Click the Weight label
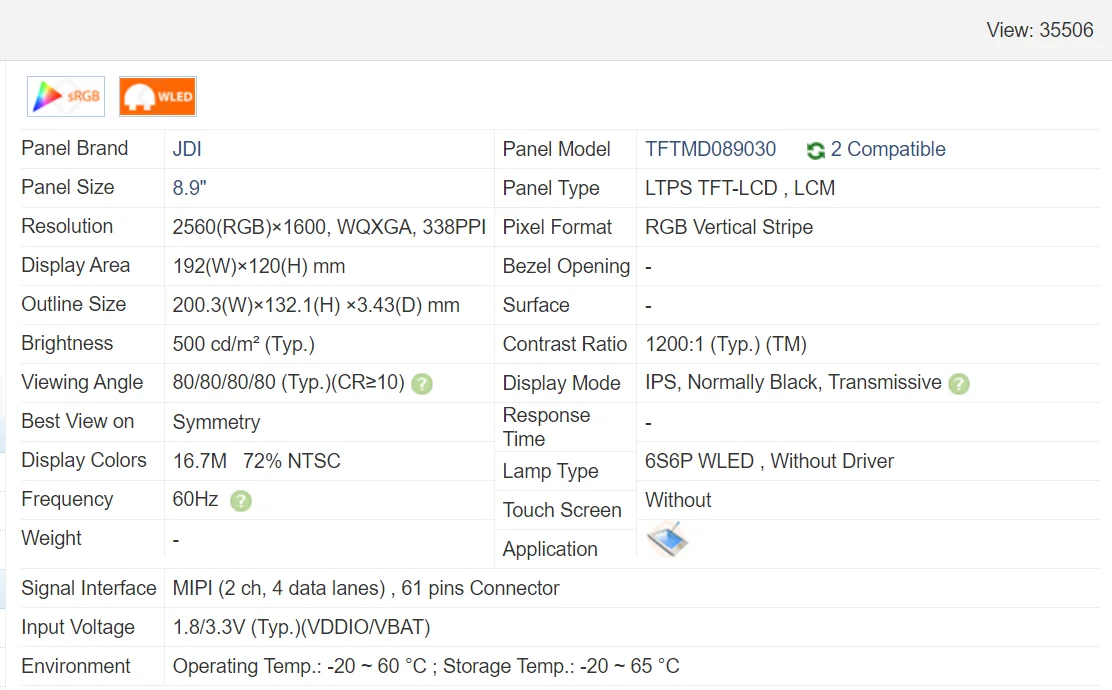Viewport: 1112px width, 690px height. [51, 538]
